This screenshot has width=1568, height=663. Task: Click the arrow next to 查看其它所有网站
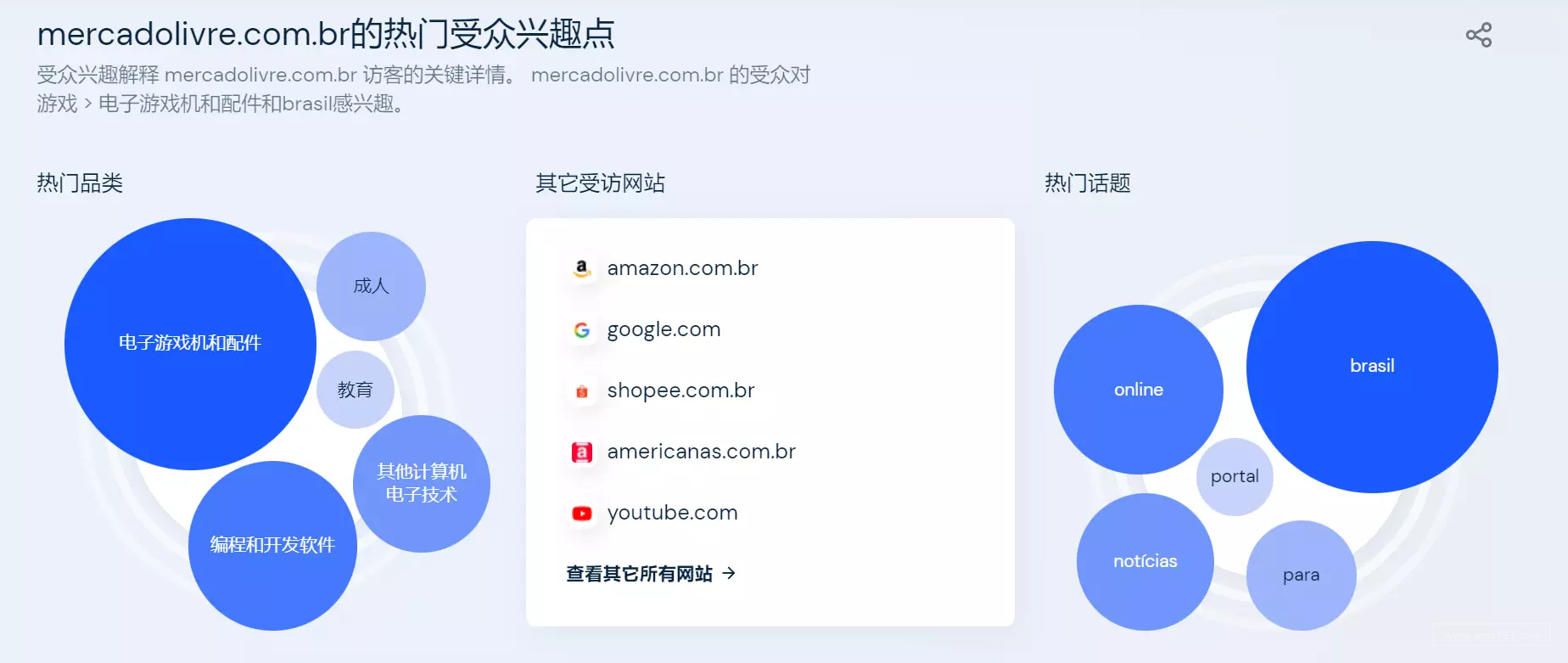729,574
